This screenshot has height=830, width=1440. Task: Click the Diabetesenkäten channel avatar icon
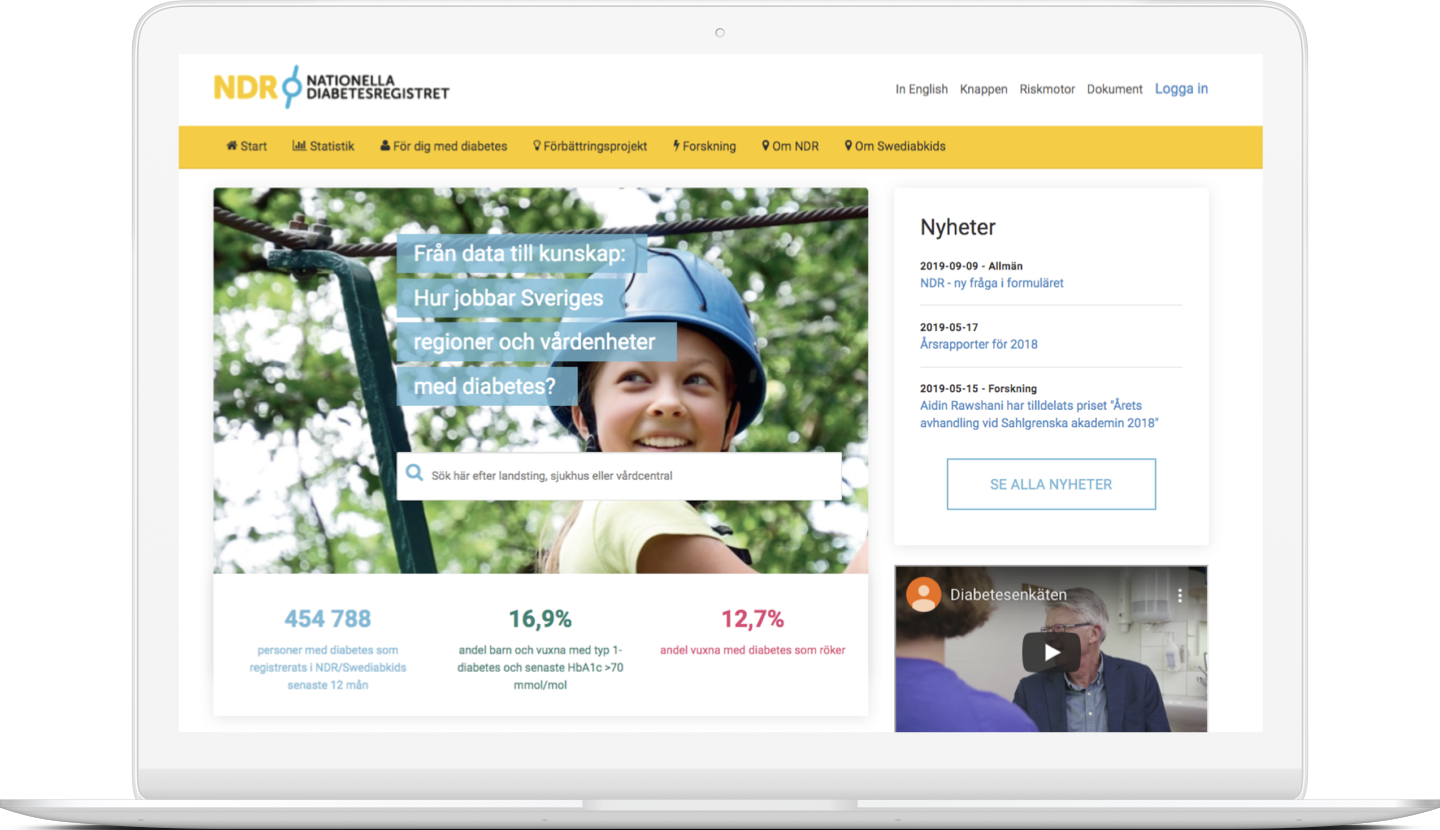click(923, 594)
